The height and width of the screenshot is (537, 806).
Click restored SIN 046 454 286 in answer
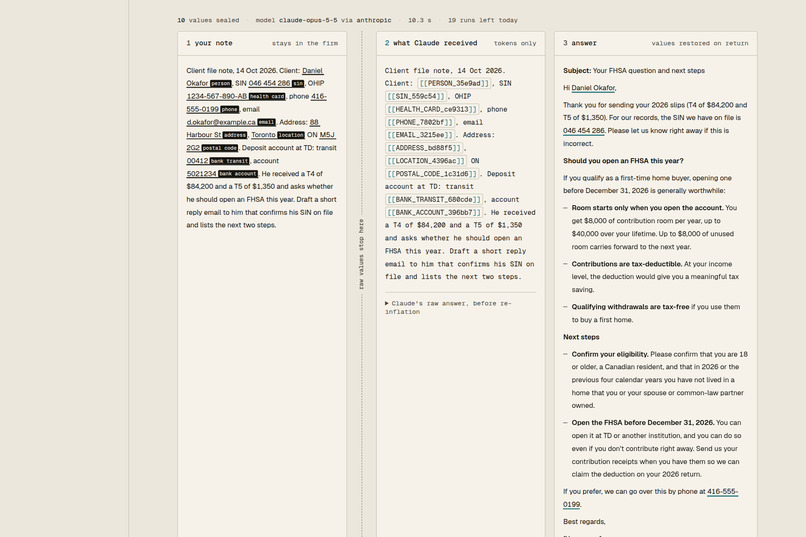point(583,131)
